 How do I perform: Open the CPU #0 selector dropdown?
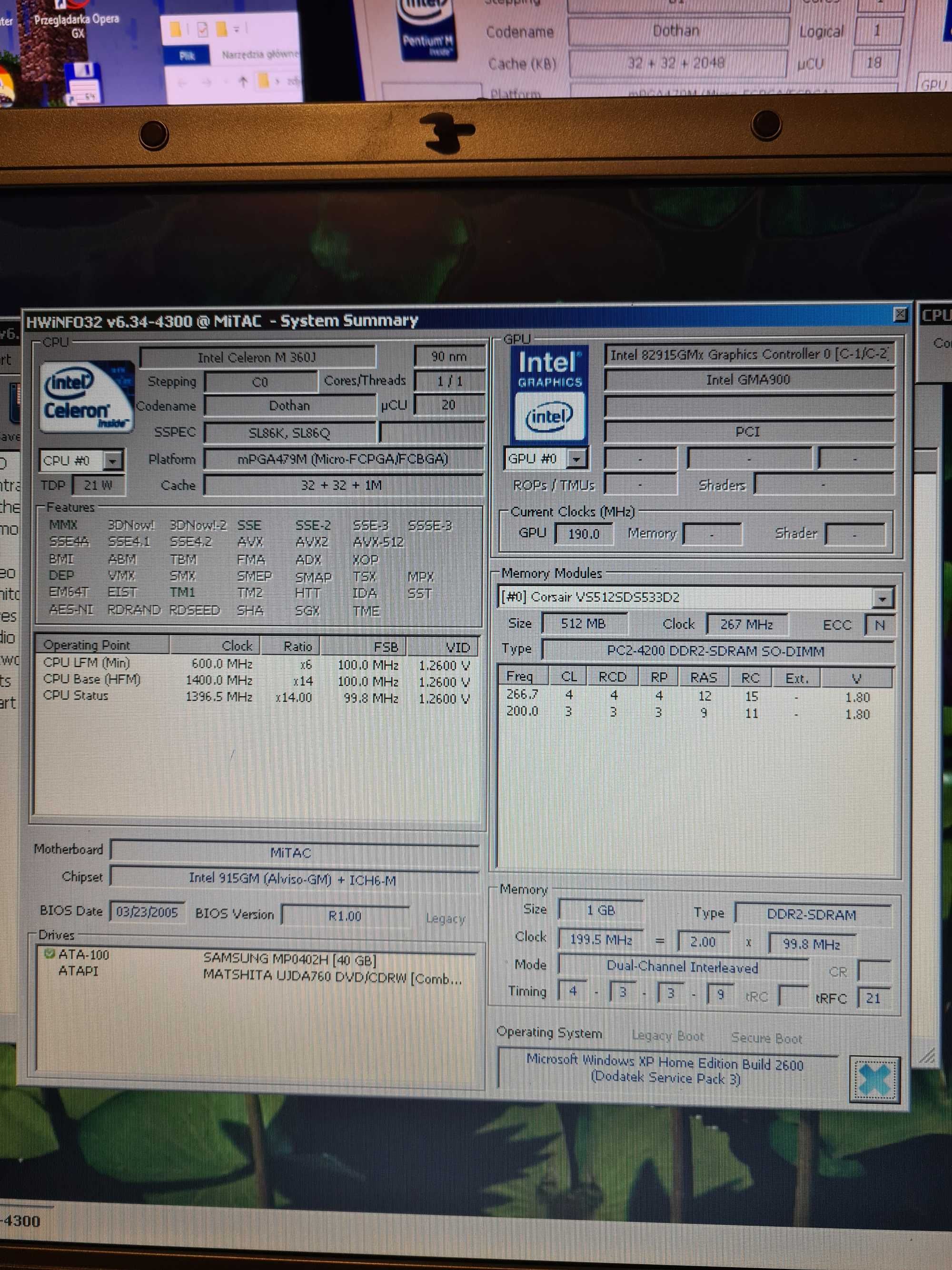coord(113,460)
